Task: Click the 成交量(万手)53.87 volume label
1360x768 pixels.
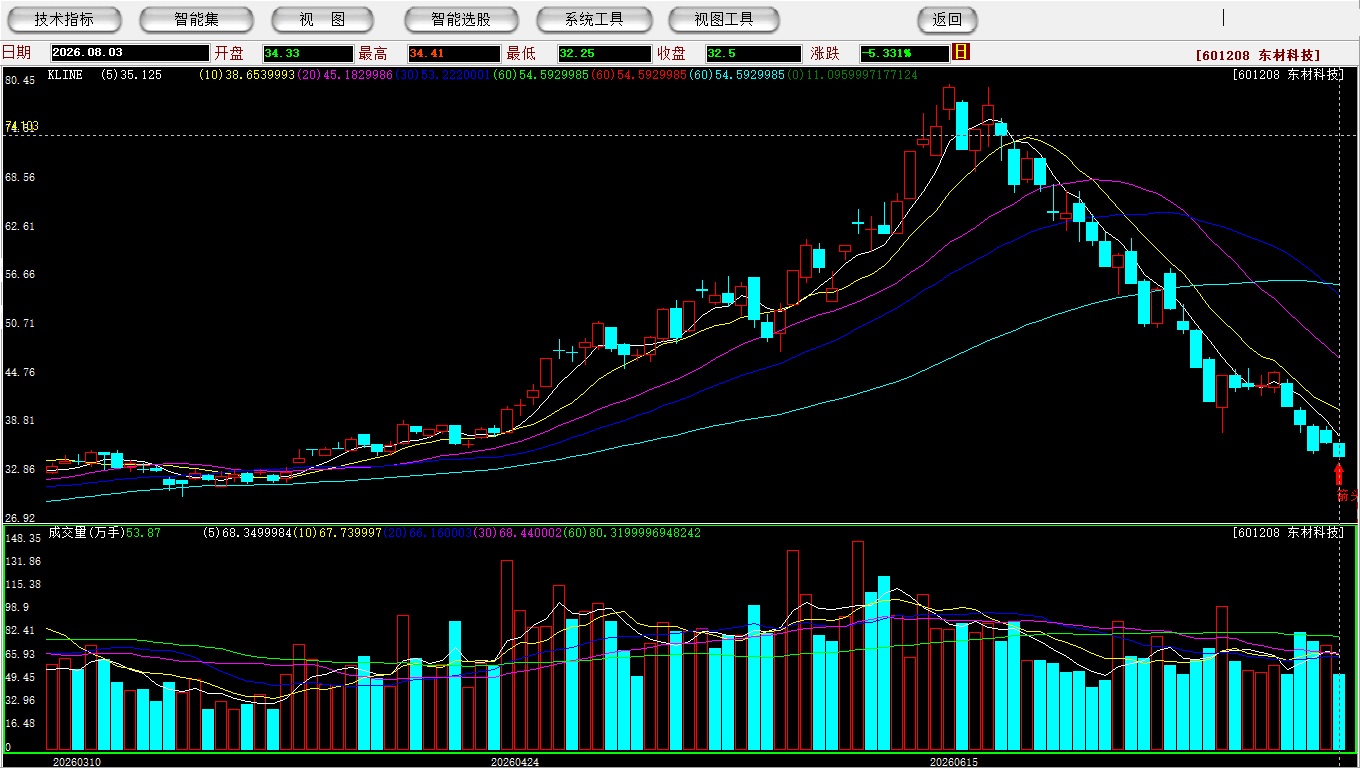Action: 105,533
